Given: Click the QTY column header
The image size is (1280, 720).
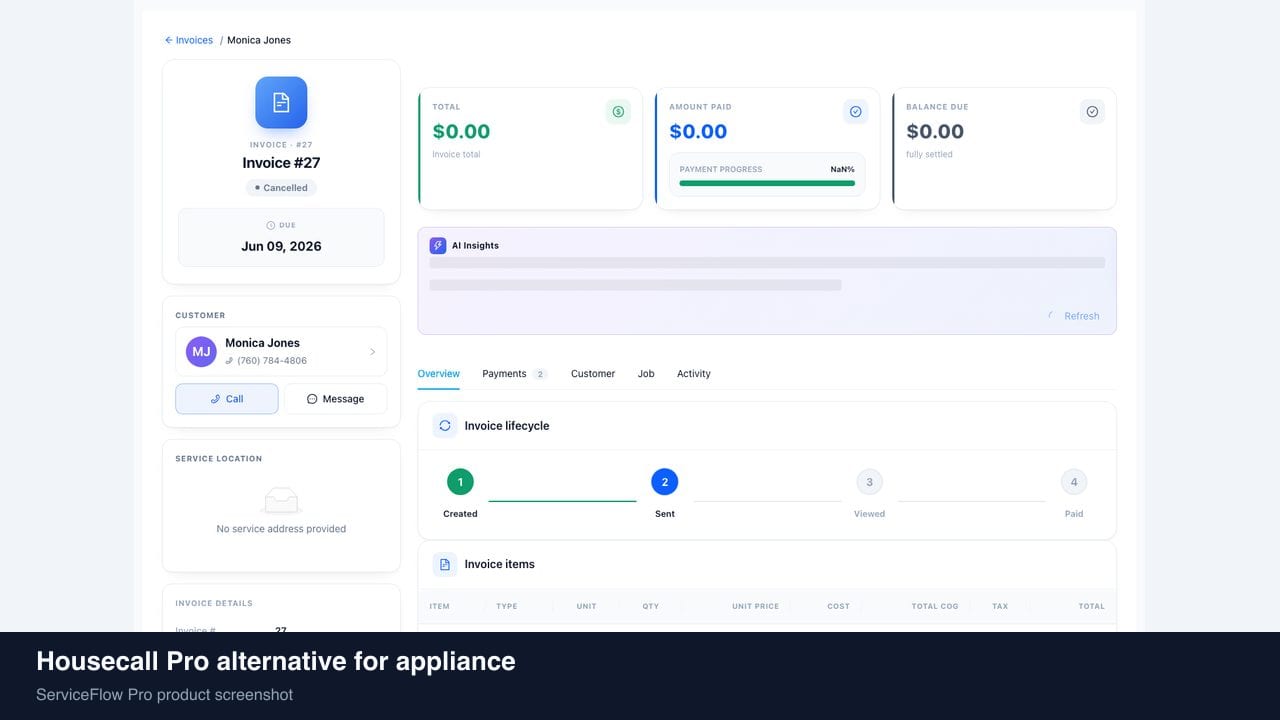Looking at the screenshot, I should 651,606.
